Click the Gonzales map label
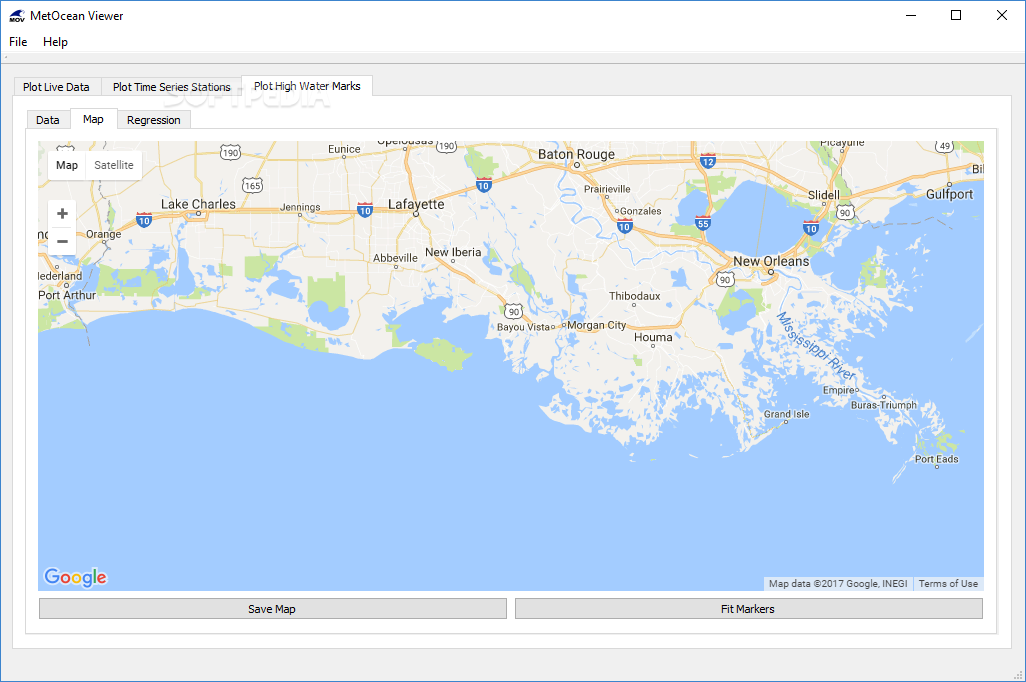 click(x=641, y=211)
